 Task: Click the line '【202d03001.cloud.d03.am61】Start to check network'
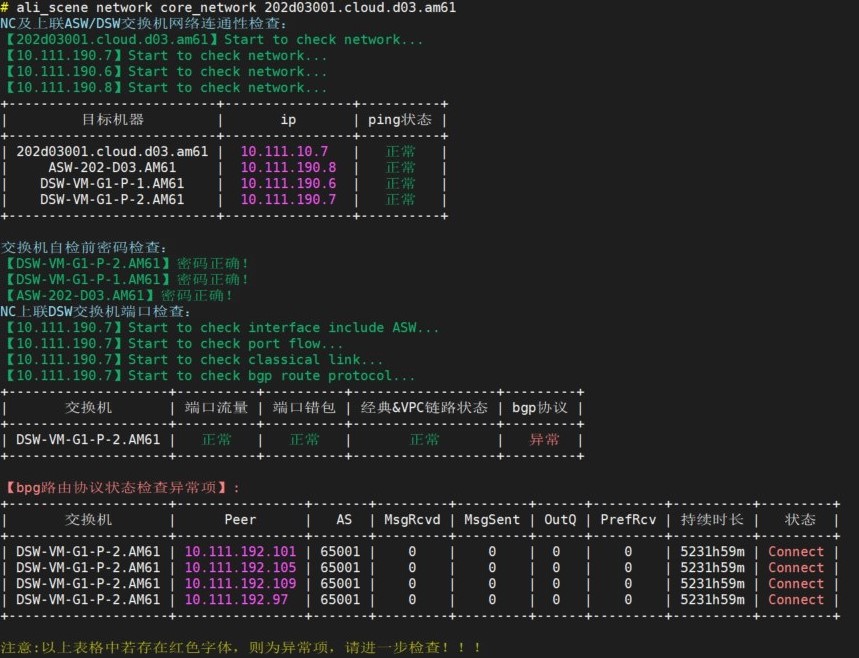[x=213, y=39]
